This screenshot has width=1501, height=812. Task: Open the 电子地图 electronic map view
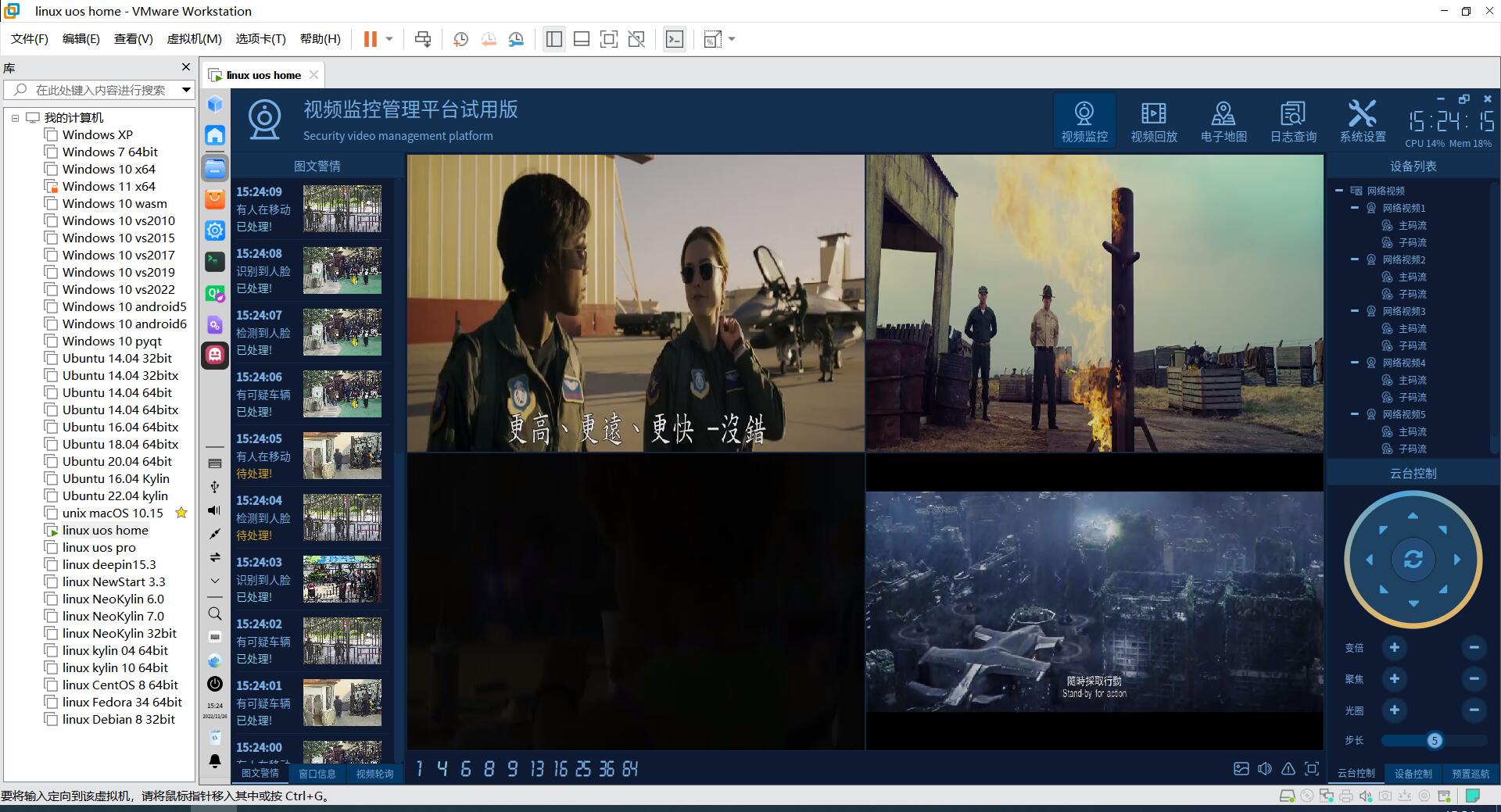[1223, 121]
